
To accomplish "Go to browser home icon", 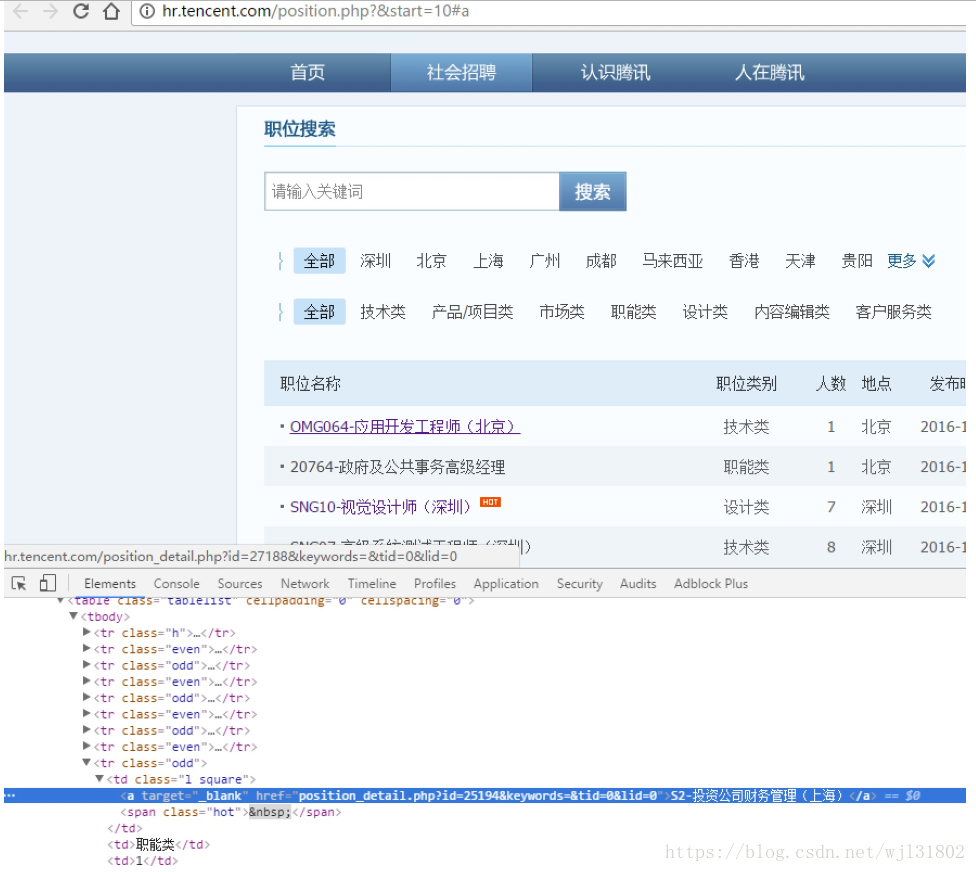I will (111, 11).
